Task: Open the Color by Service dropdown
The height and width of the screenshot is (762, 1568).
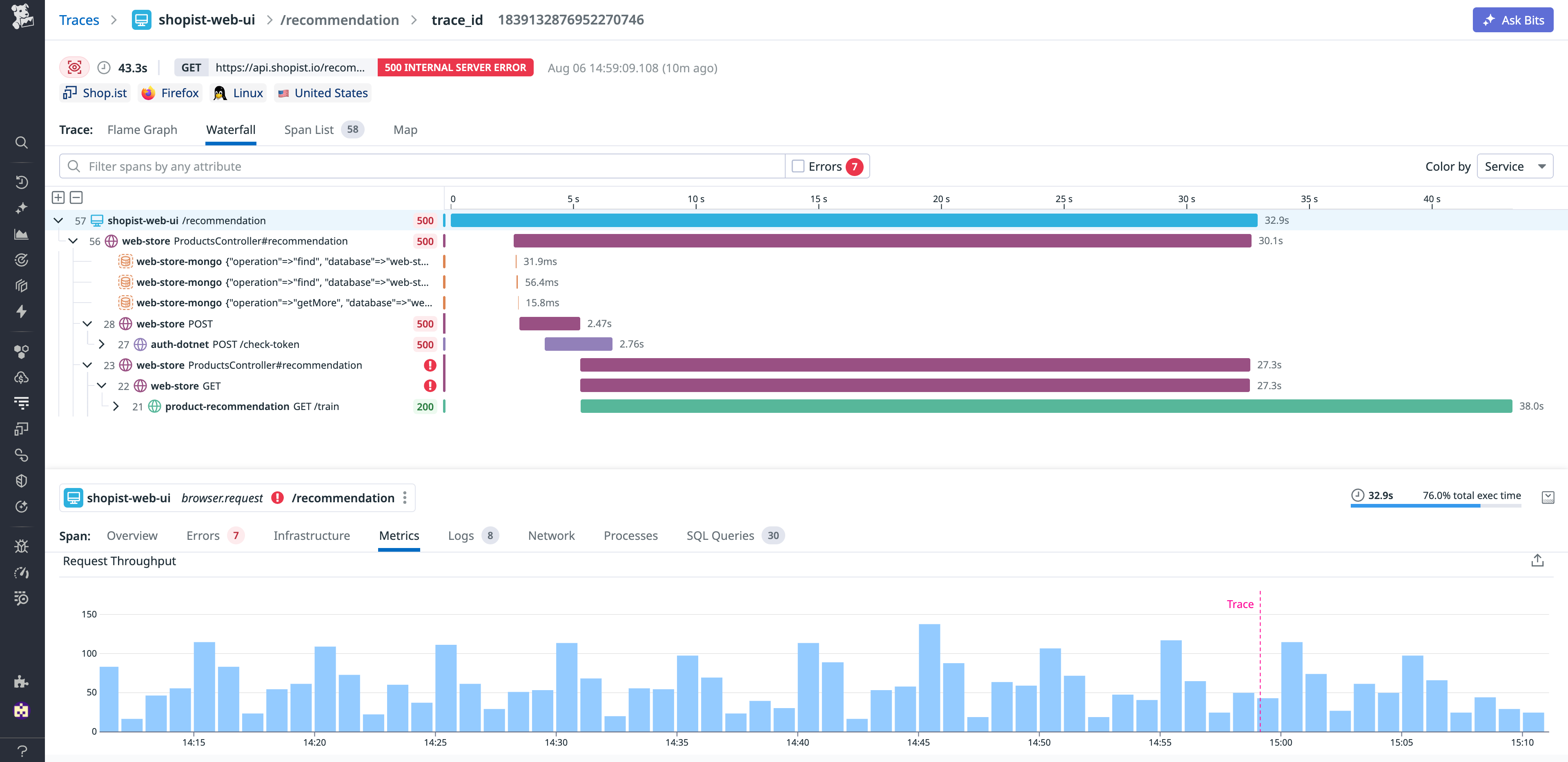Action: (x=1515, y=165)
